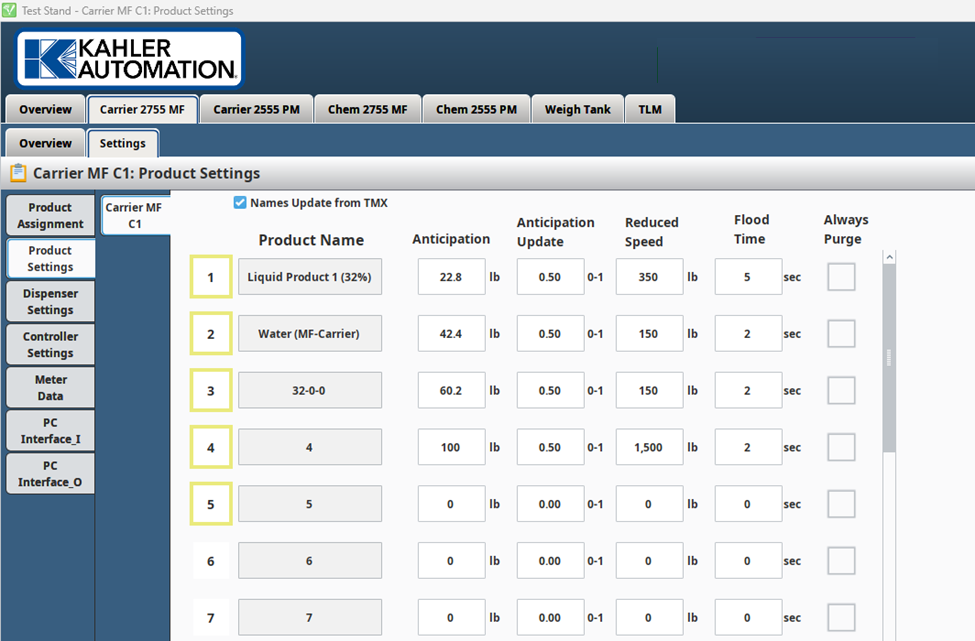Screen dimensions: 975x641
Task: Click Reduced Speed field showing 1,500
Action: coord(649,448)
